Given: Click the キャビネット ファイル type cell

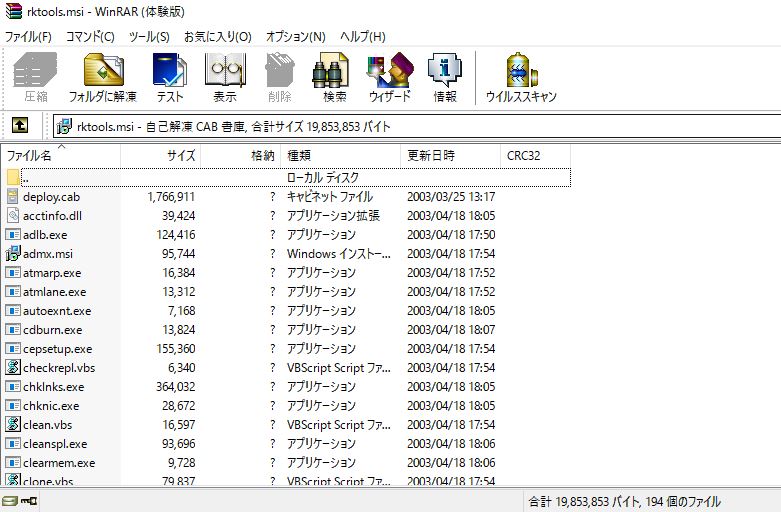Looking at the screenshot, I should point(329,197).
